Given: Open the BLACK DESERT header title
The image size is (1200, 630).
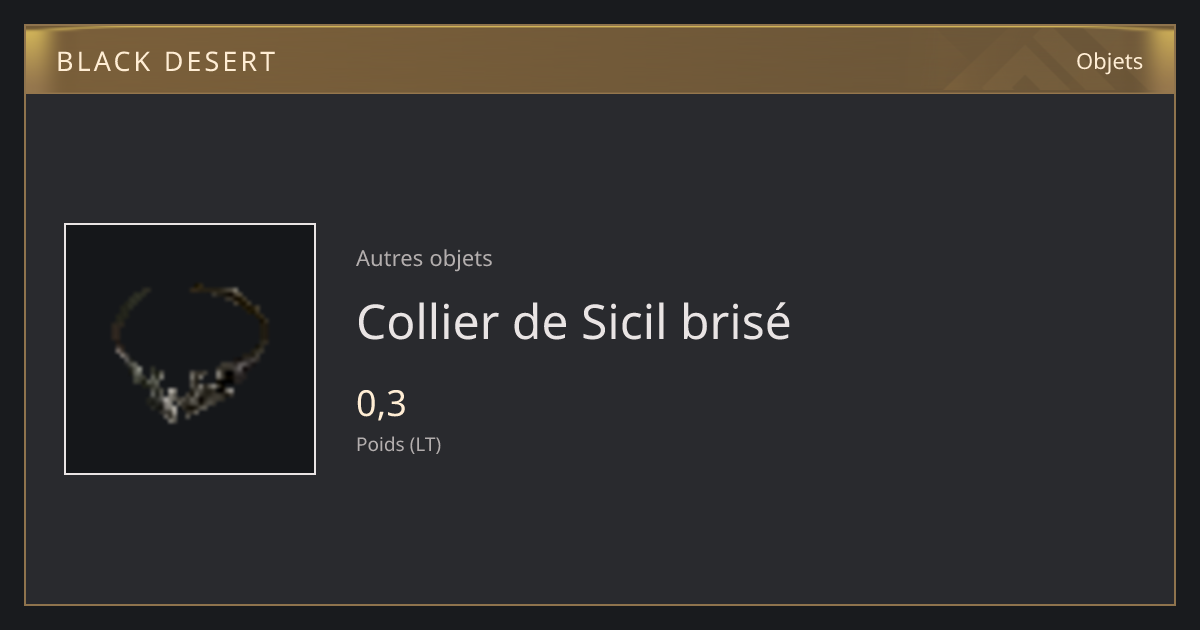Looking at the screenshot, I should (x=166, y=62).
